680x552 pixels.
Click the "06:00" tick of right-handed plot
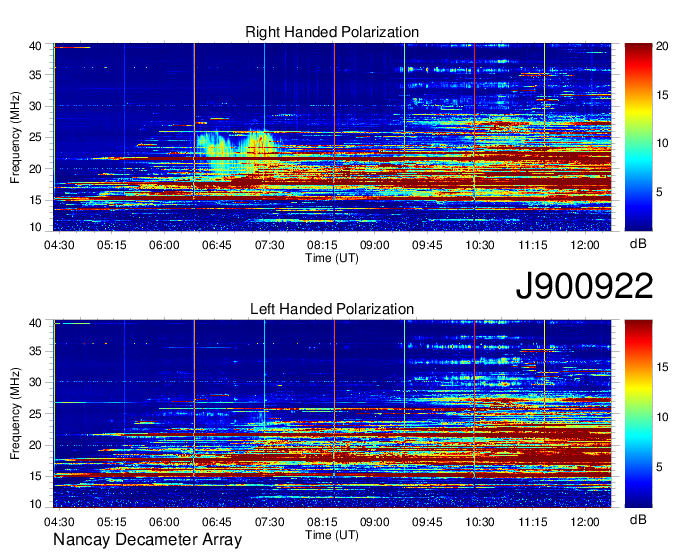(x=164, y=245)
